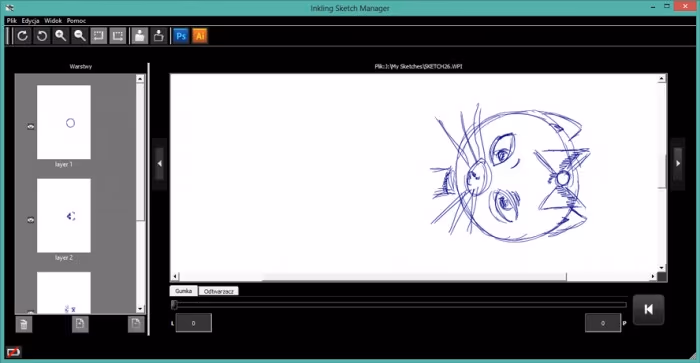The height and width of the screenshot is (363, 700).
Task: Click the highlighted folder import icon
Action: tap(140, 36)
